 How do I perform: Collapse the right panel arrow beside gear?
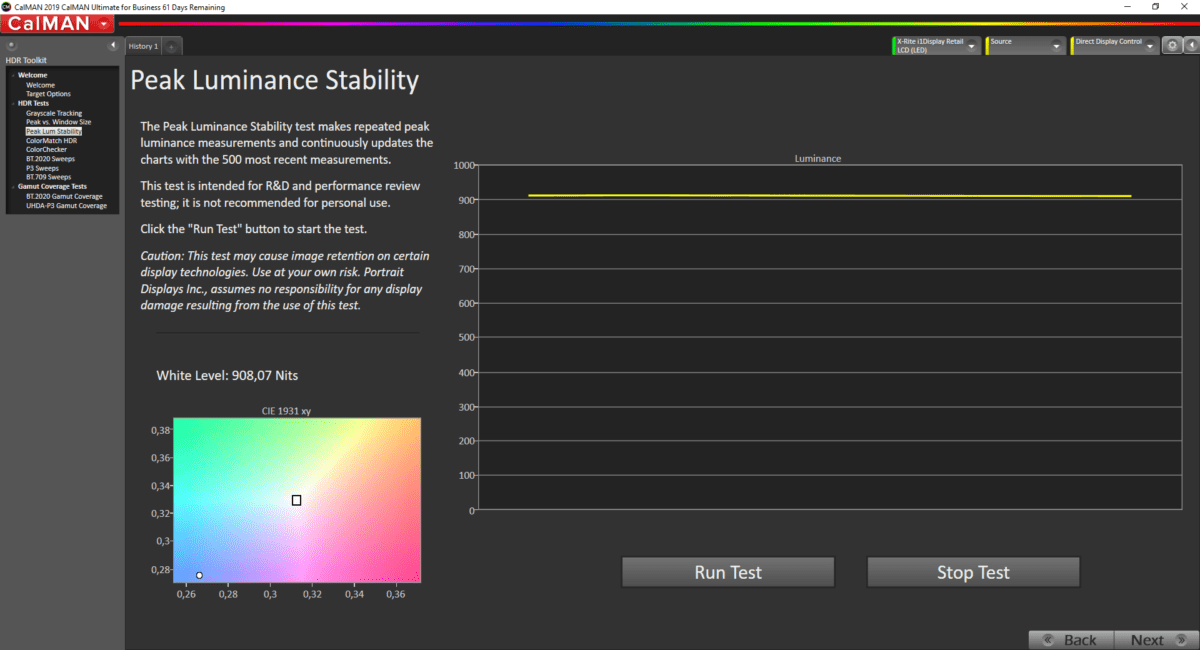point(1192,45)
